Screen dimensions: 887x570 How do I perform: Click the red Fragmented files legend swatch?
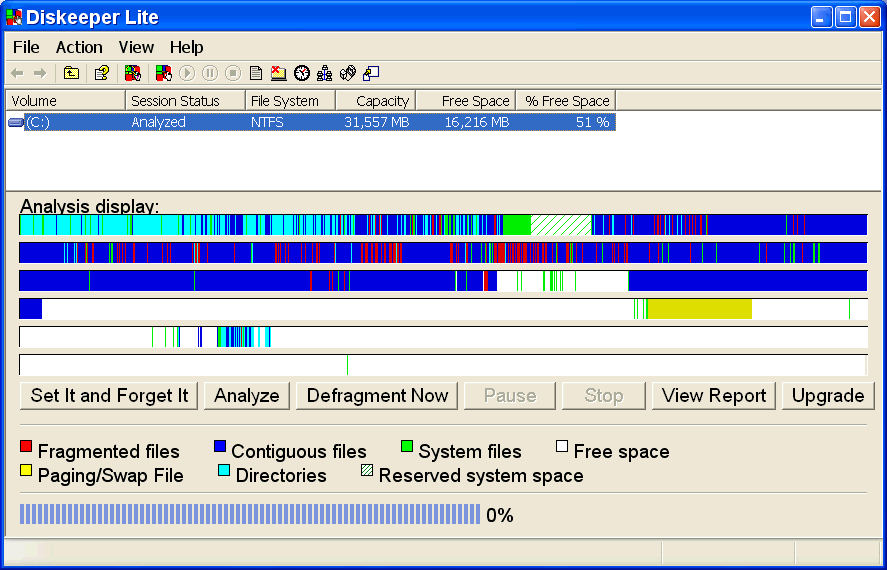click(x=26, y=446)
